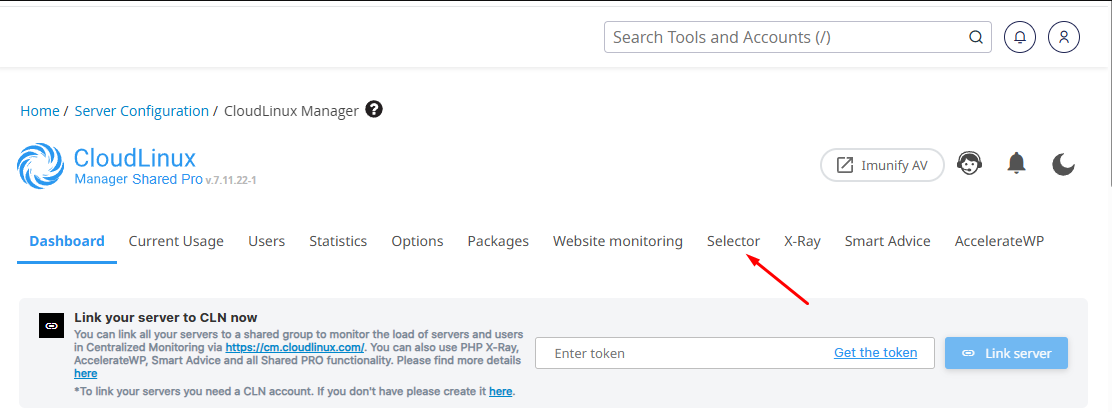The image size is (1112, 412).
Task: Open the AccelerateWP tab
Action: 999,241
